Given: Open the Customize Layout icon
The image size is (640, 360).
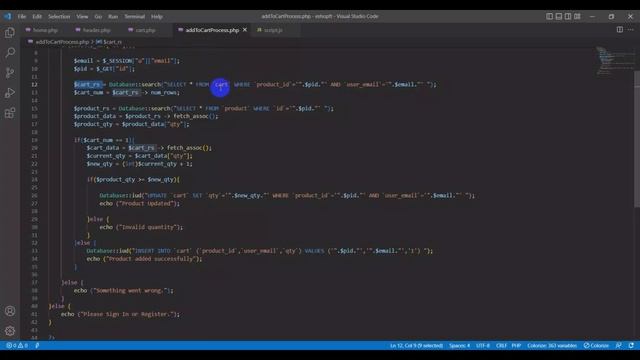Looking at the screenshot, I should 577,16.
